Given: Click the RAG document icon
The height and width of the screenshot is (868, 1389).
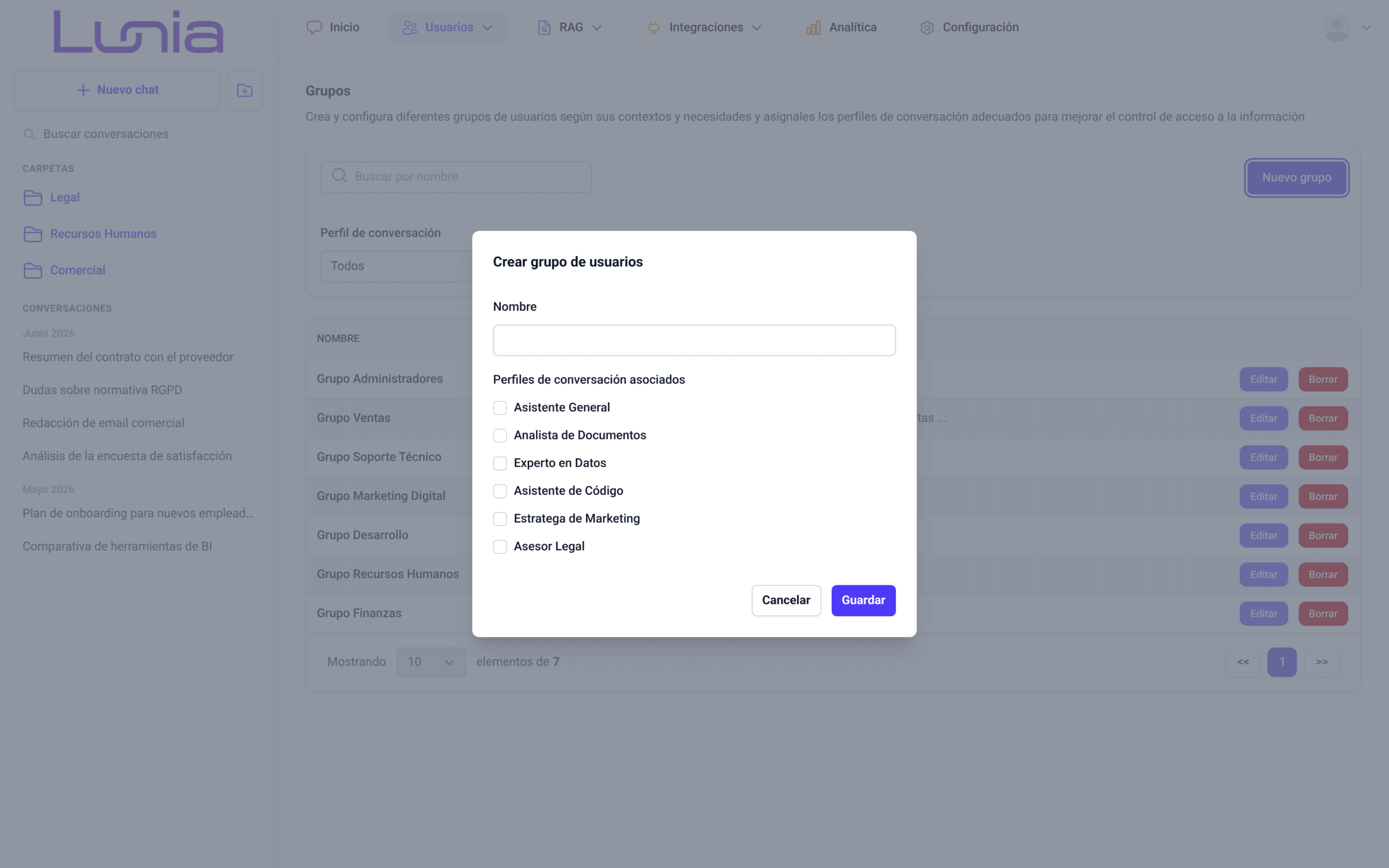Looking at the screenshot, I should click(x=544, y=28).
